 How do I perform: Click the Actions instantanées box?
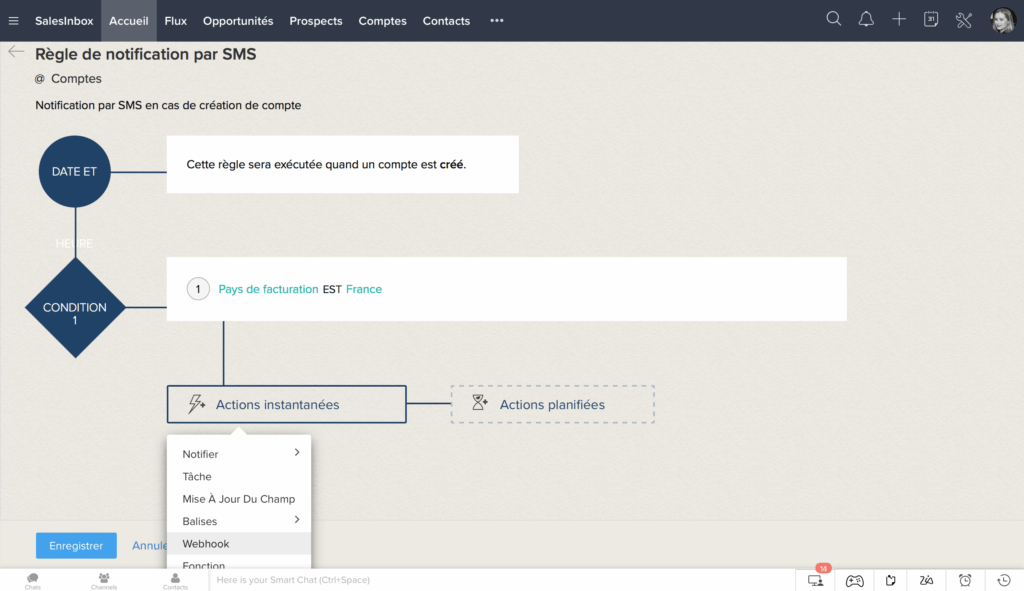[x=287, y=404]
